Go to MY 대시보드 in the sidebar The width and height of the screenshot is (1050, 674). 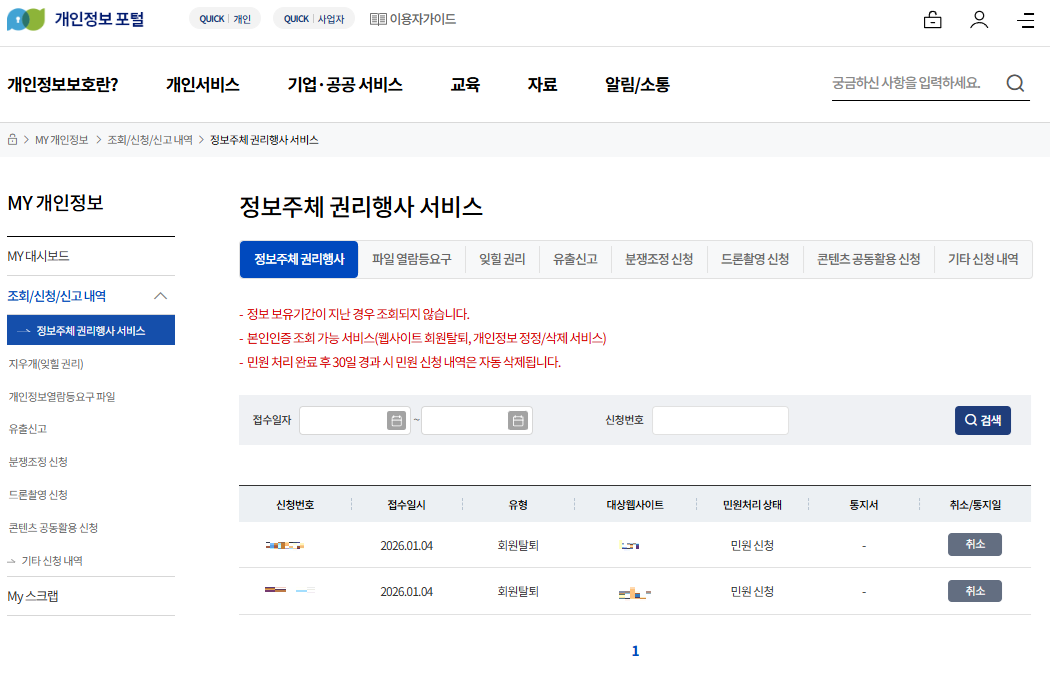[39, 256]
